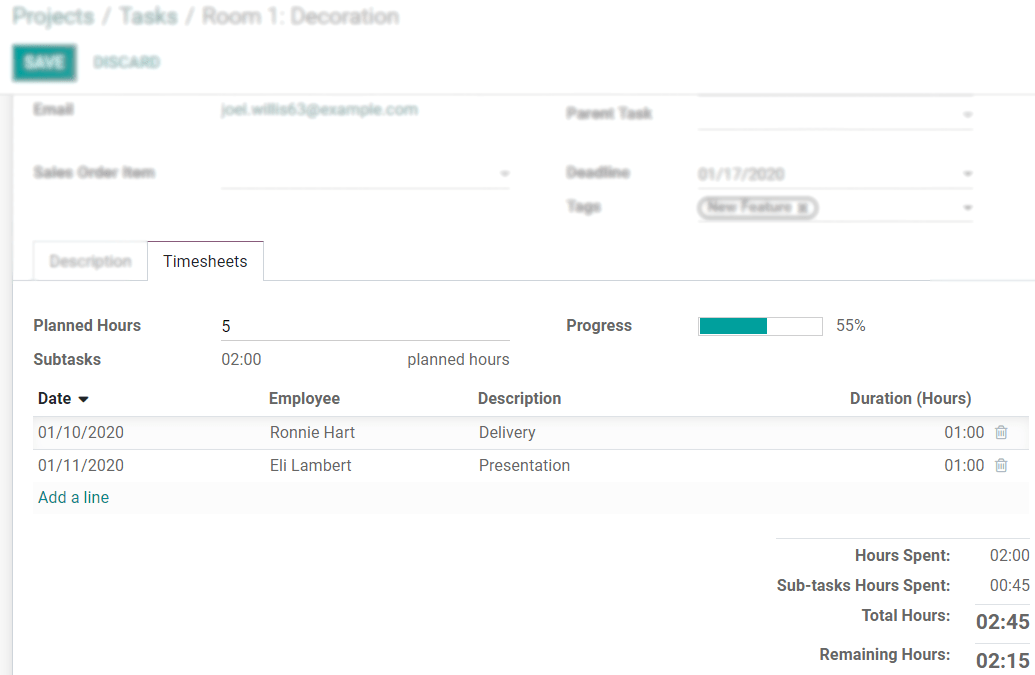The image size is (1035, 675).
Task: Delete the Delivery timesheet line
Action: pos(1001,432)
